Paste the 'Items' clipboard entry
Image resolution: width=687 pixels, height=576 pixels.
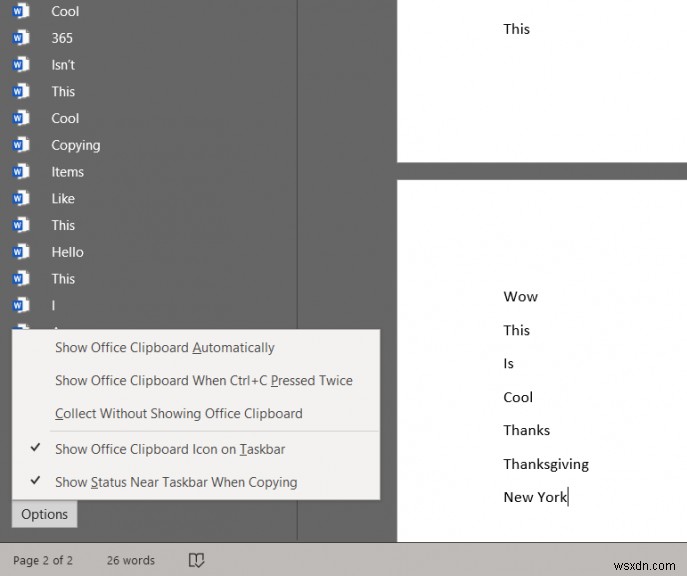(67, 172)
